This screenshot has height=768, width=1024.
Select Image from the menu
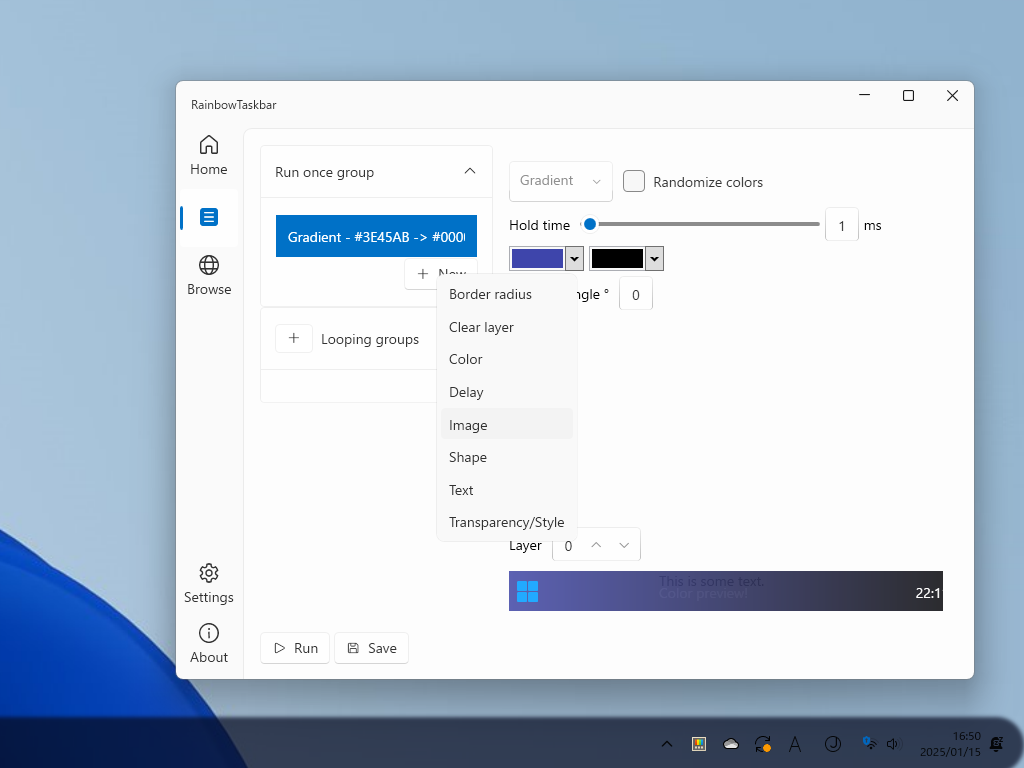[507, 424]
